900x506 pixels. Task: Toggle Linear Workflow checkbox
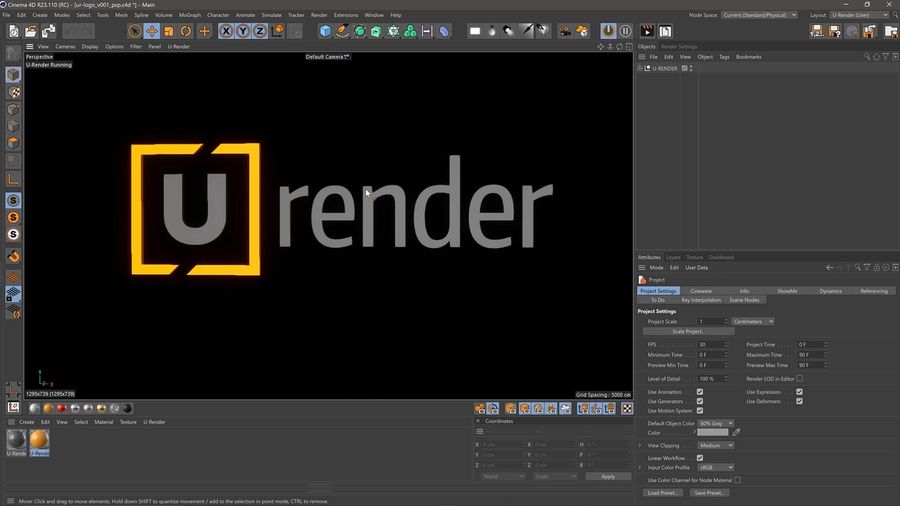[x=700, y=458]
